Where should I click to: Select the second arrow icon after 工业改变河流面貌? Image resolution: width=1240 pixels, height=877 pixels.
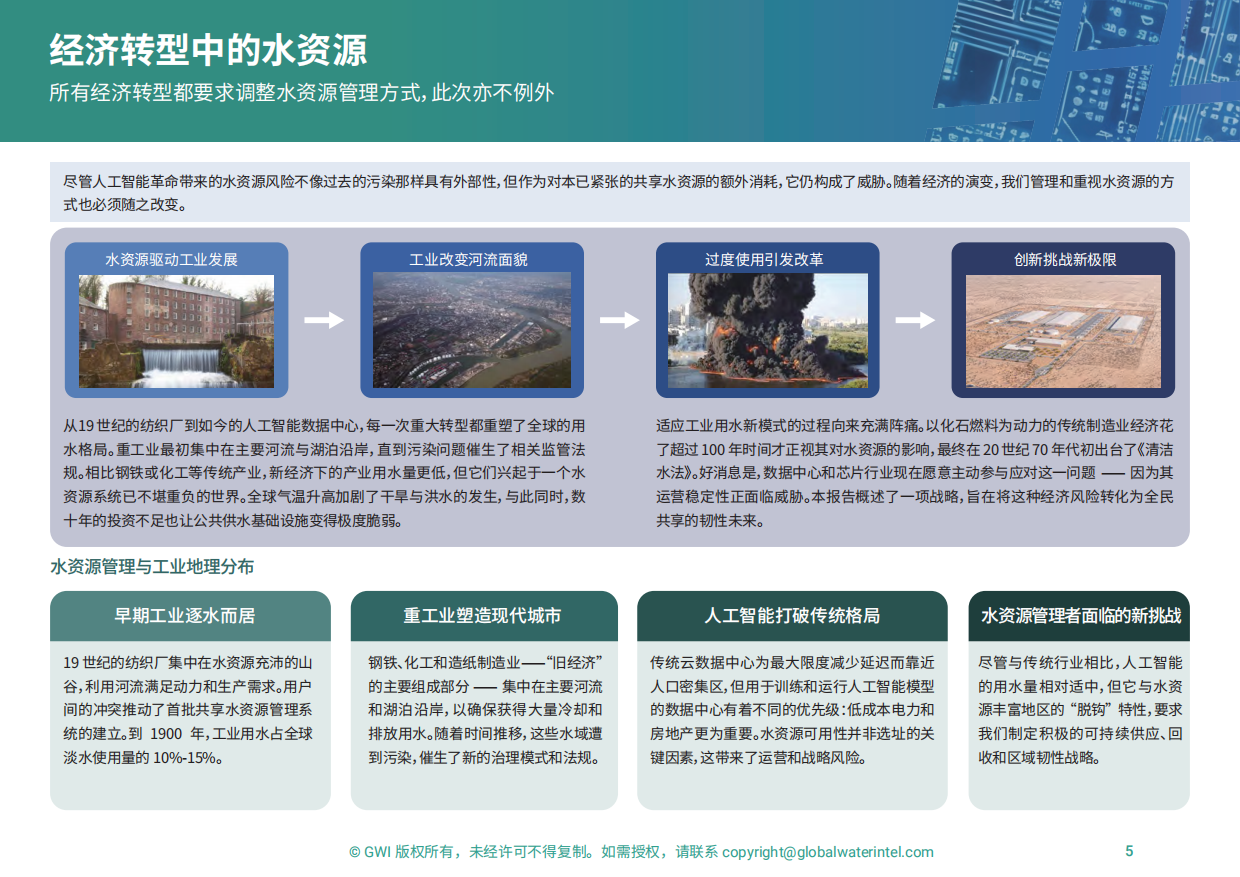point(618,320)
